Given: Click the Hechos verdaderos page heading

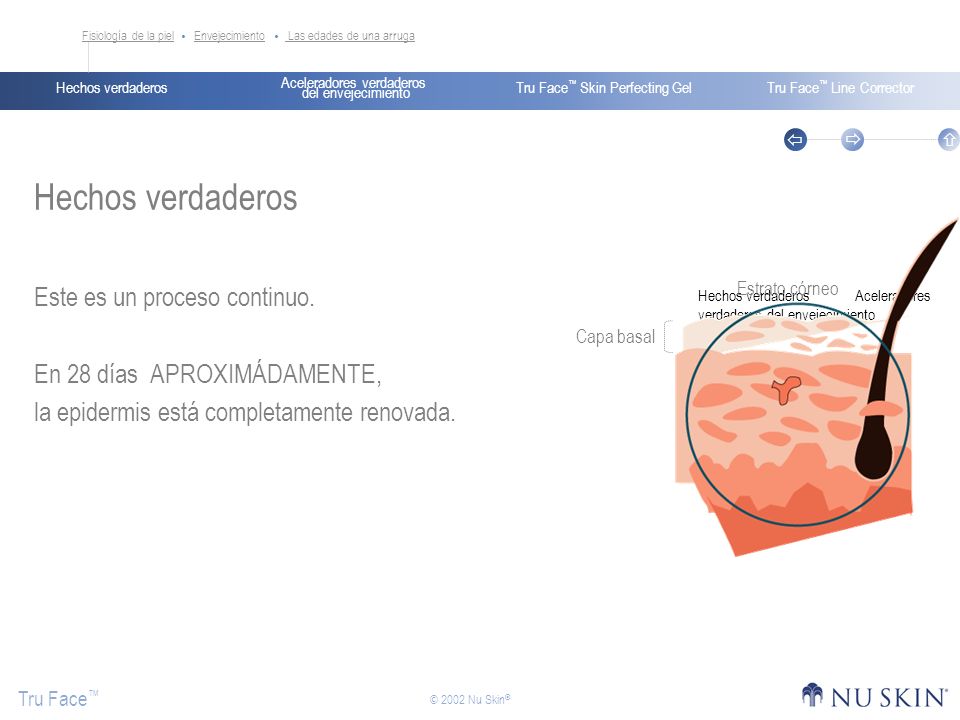Looking at the screenshot, I should (165, 198).
